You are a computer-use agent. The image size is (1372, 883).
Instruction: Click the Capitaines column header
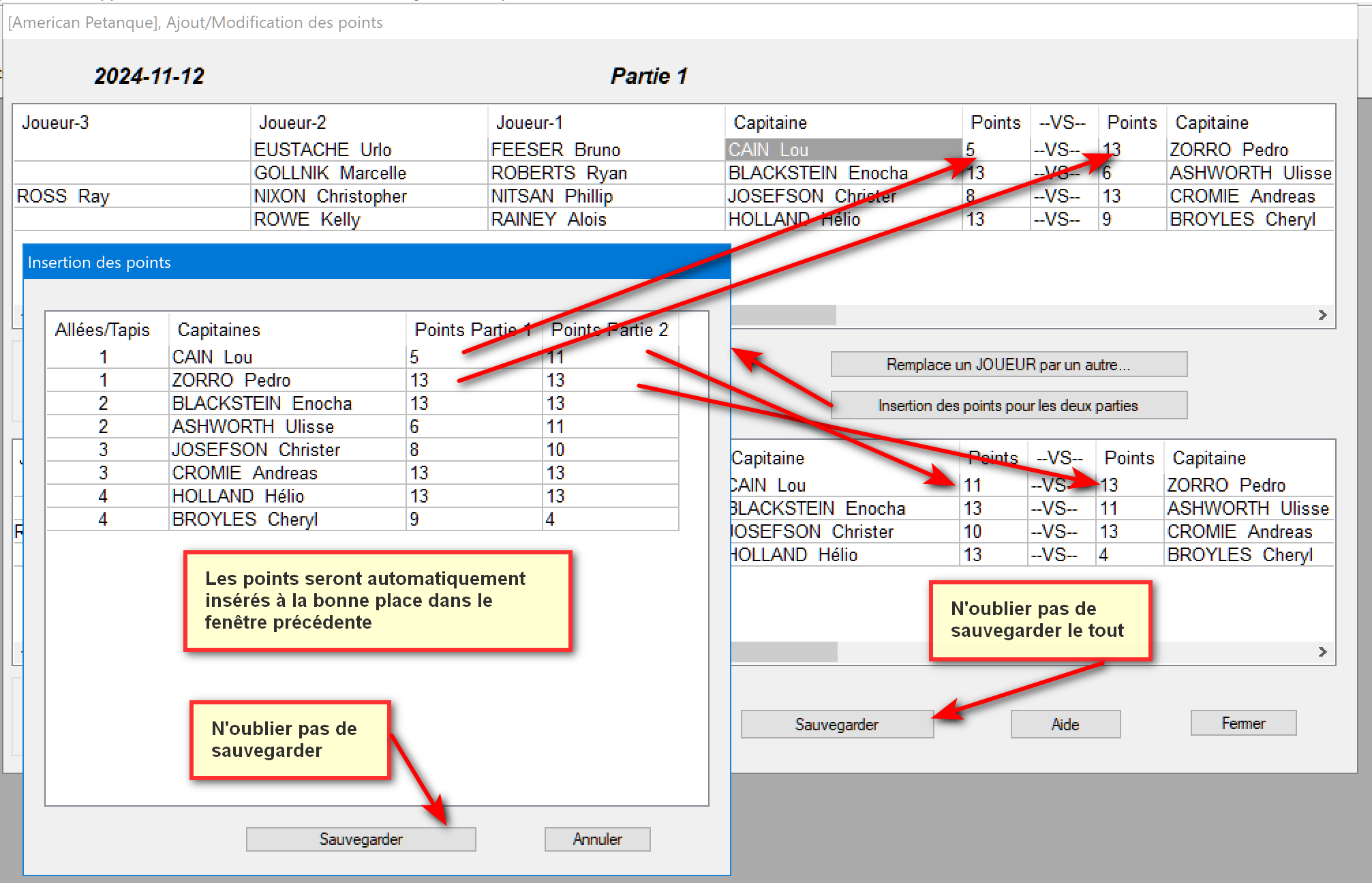(286, 330)
